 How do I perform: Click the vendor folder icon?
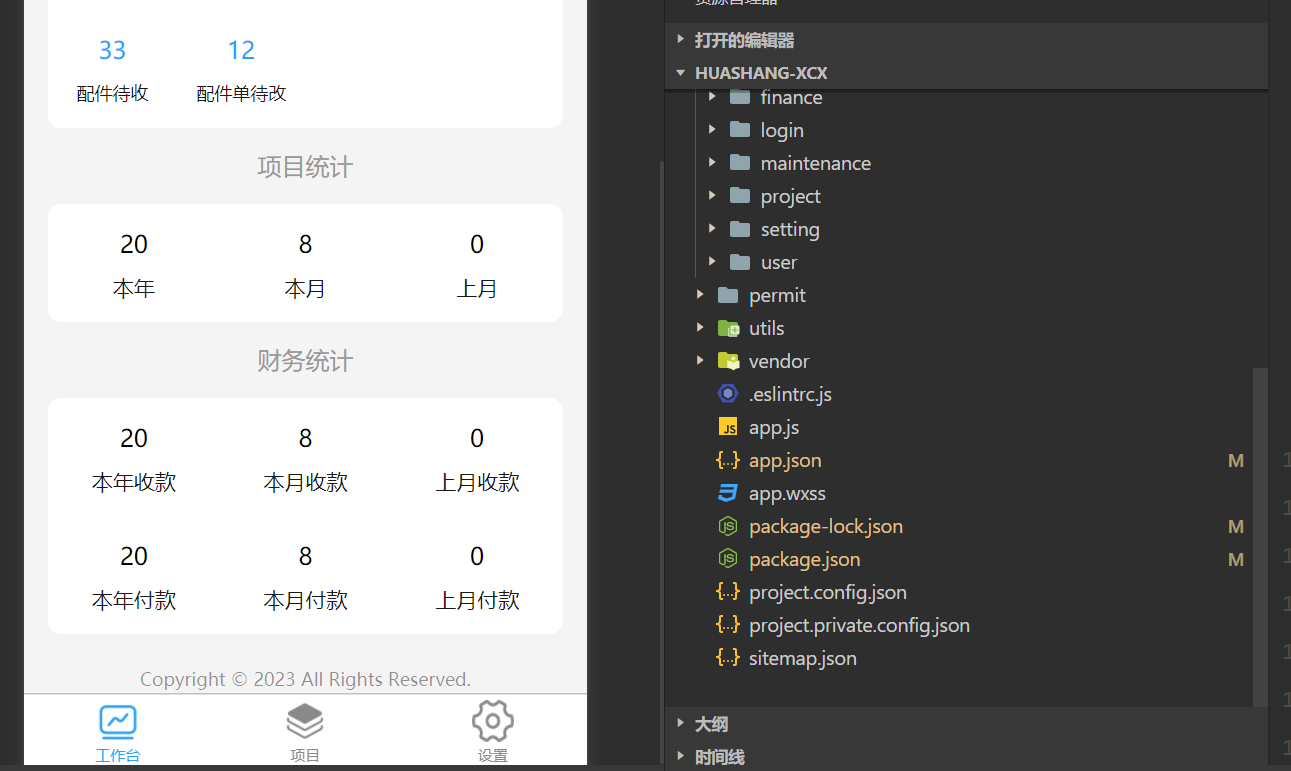point(728,361)
